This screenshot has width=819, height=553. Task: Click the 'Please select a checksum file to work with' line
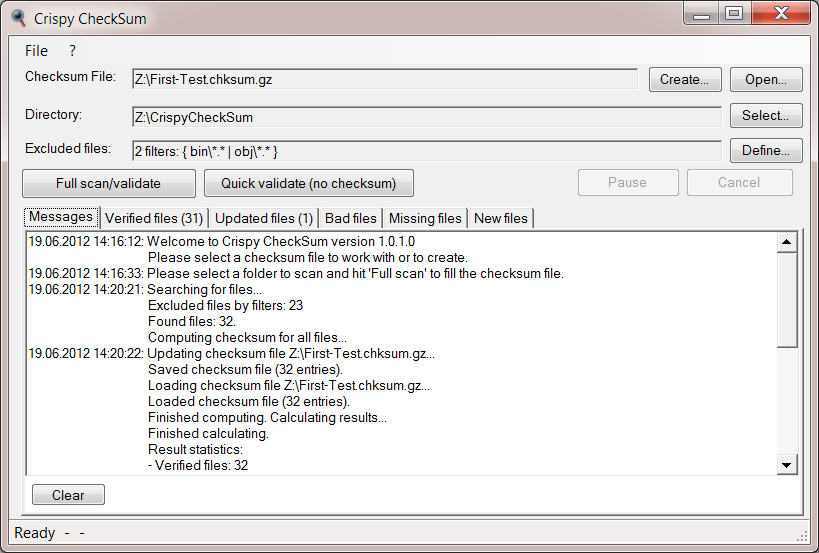[x=308, y=257]
